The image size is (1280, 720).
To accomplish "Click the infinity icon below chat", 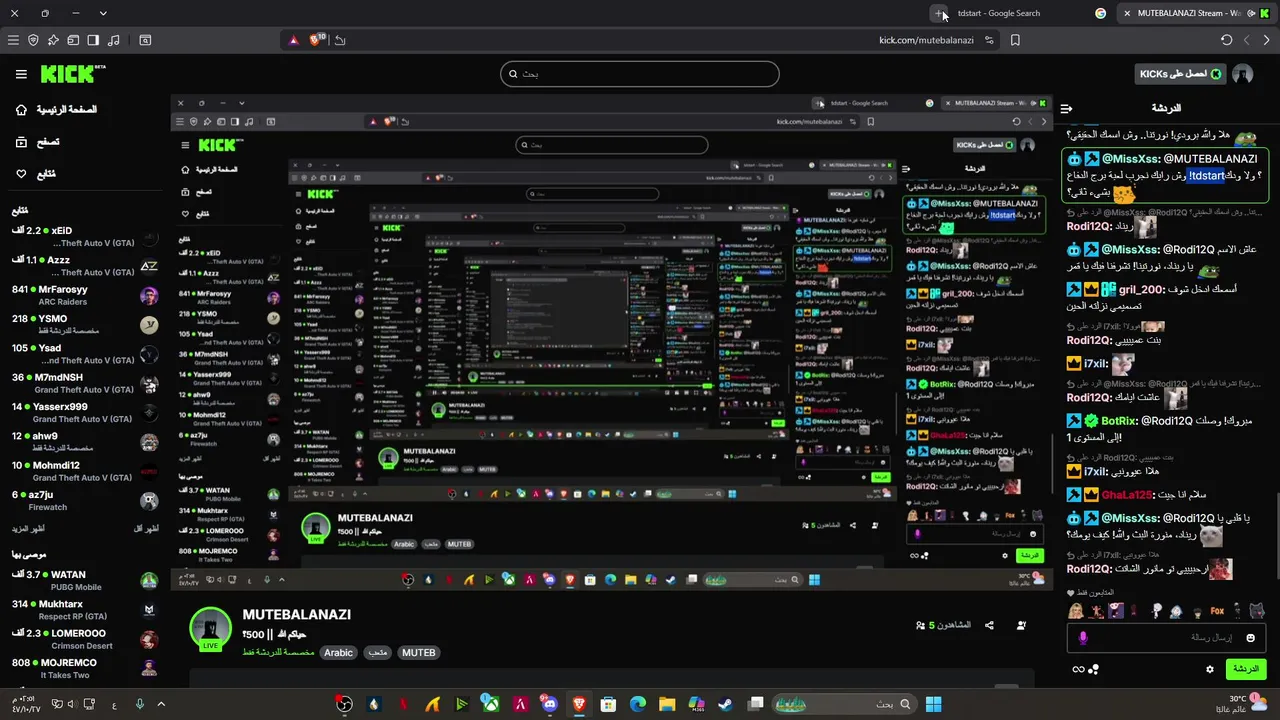I will (x=1078, y=669).
